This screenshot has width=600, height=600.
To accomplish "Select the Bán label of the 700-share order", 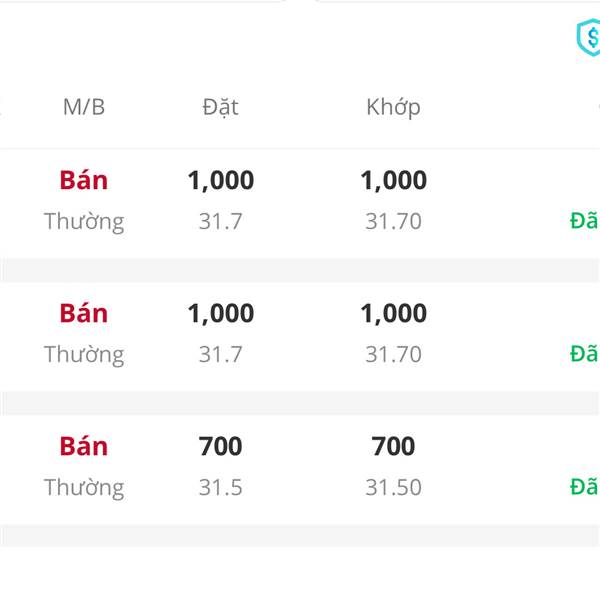I will [x=83, y=447].
